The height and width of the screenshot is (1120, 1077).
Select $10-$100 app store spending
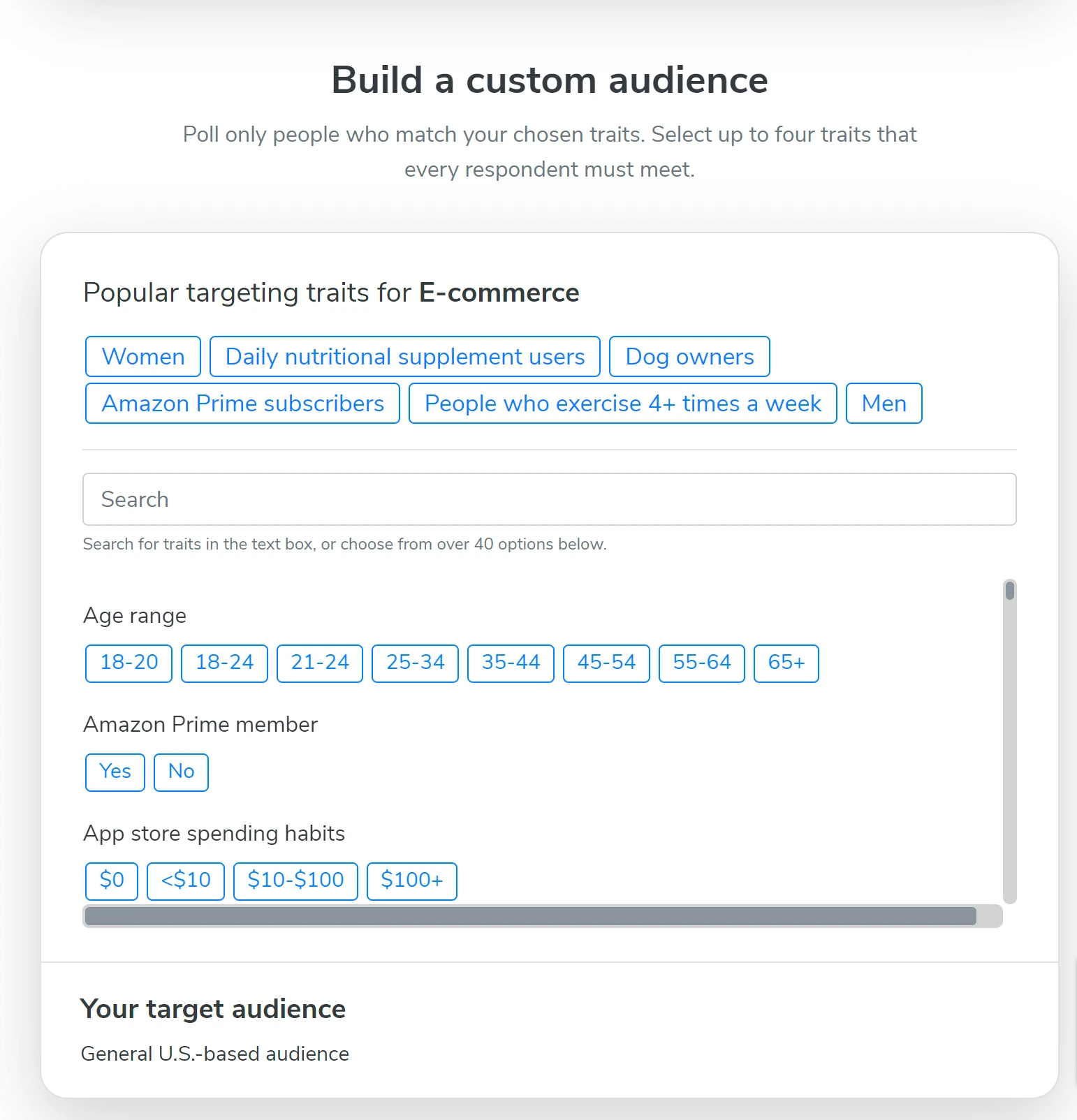tap(295, 880)
